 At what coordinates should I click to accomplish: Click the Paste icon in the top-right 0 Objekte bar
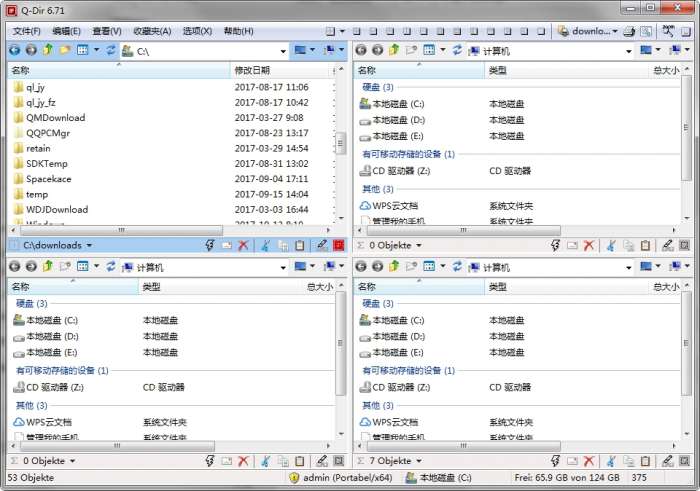tap(646, 245)
